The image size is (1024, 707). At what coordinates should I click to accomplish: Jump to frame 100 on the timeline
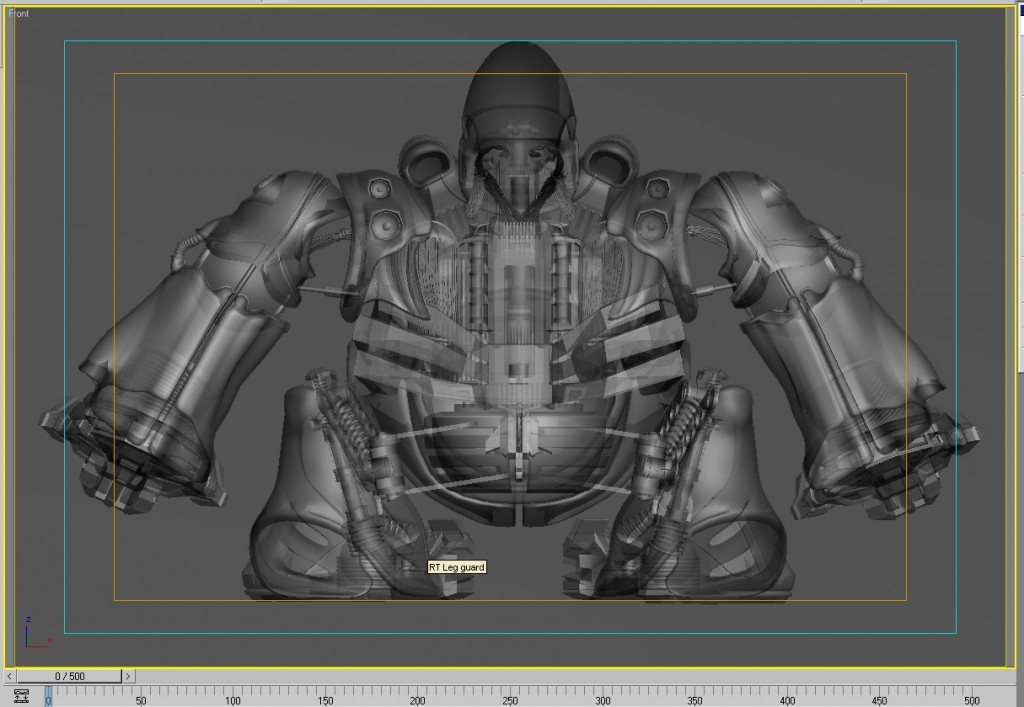pos(233,697)
